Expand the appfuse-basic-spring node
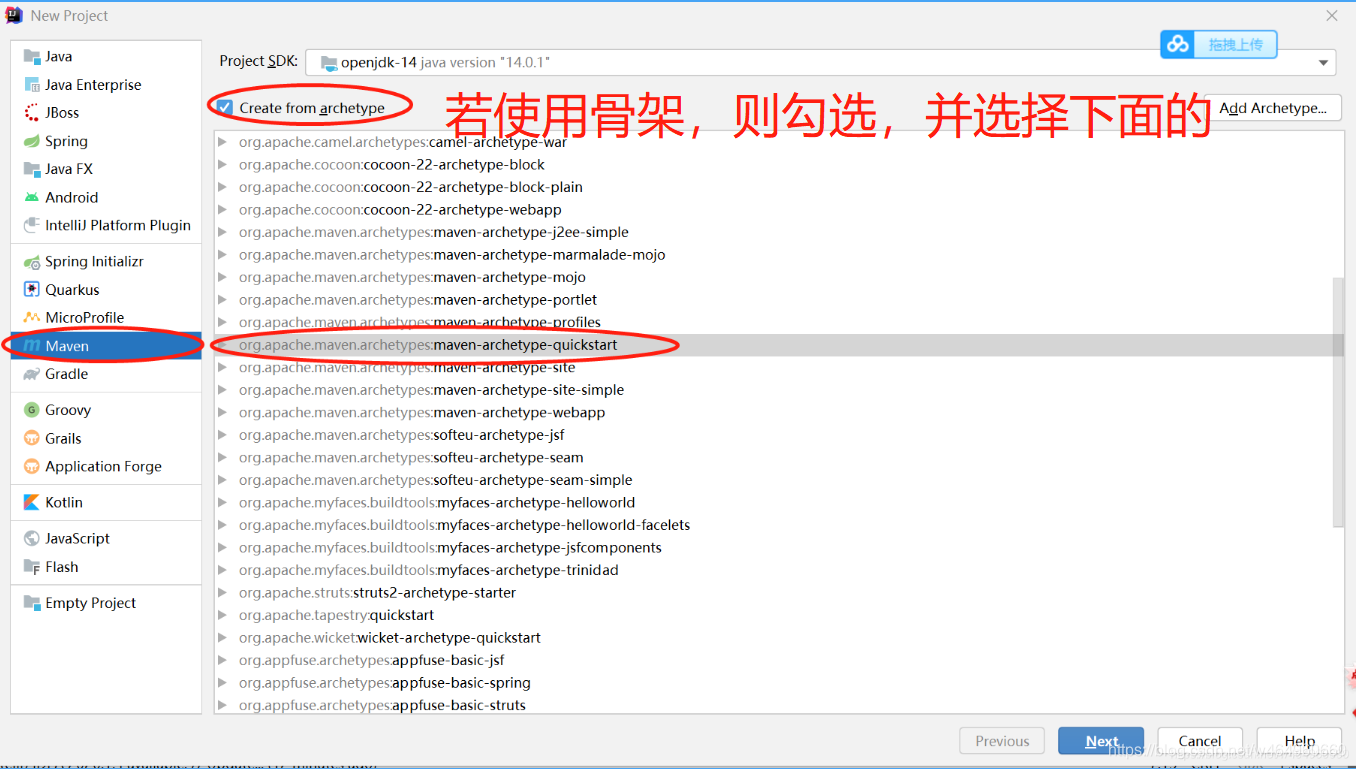Viewport: 1356px width, 769px height. [222, 683]
